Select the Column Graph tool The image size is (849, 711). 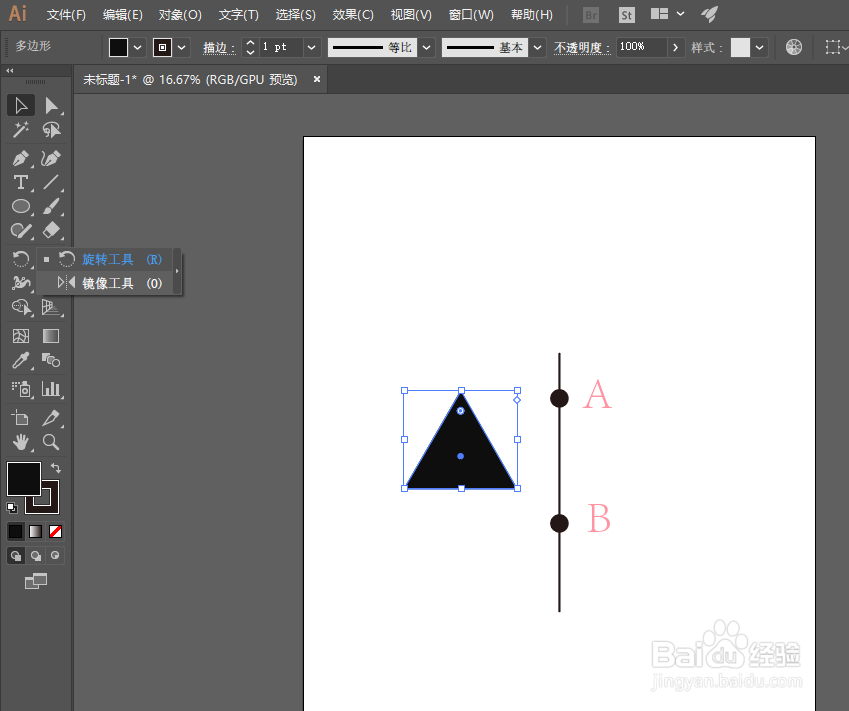coord(51,389)
